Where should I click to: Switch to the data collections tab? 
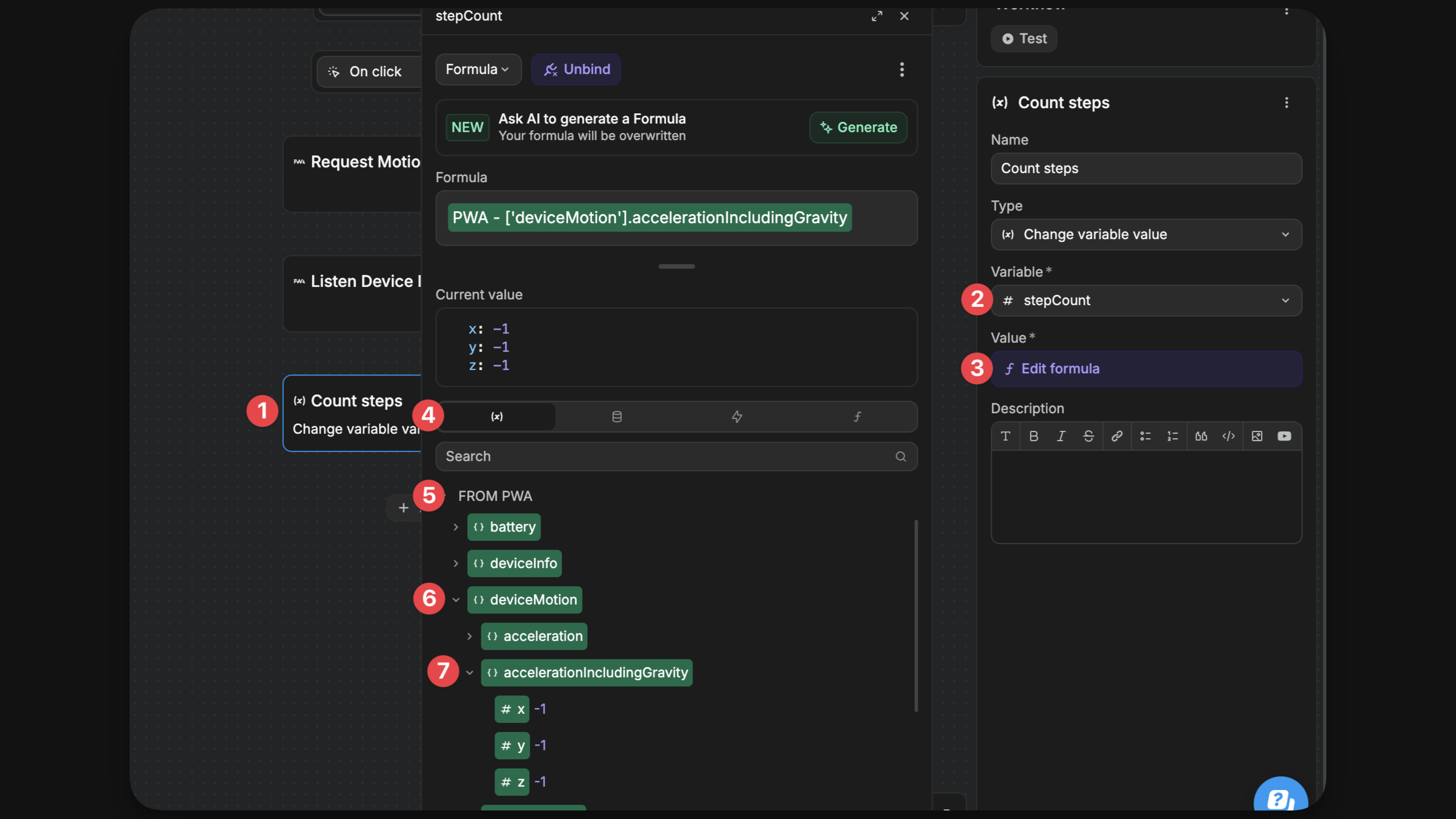616,417
